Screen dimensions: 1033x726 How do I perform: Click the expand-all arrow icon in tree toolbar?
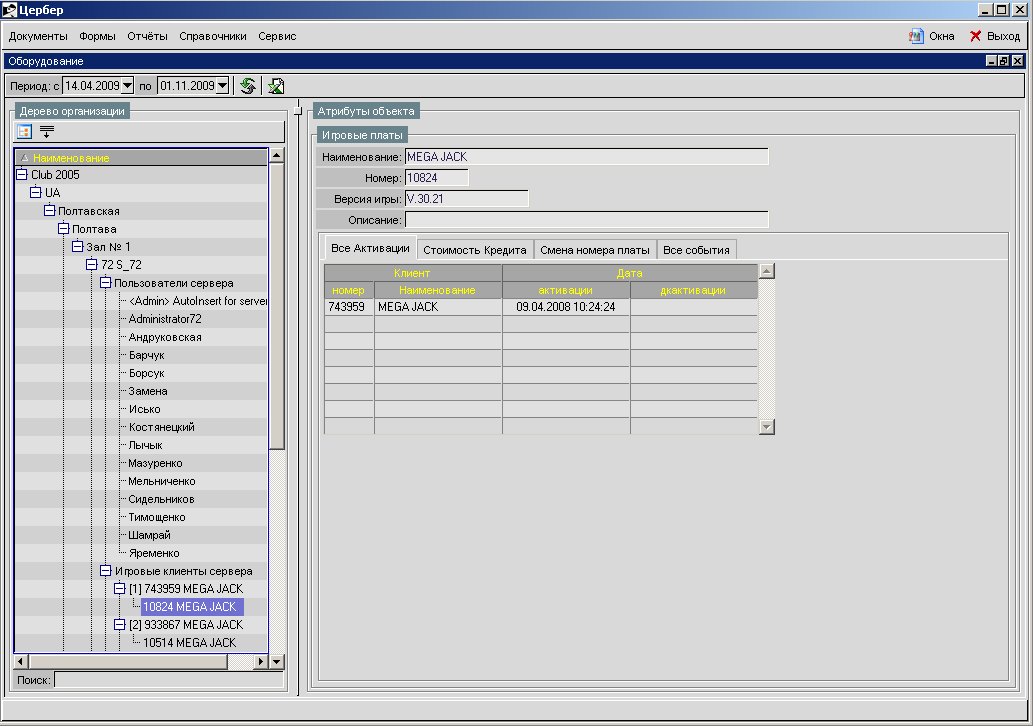(47, 131)
